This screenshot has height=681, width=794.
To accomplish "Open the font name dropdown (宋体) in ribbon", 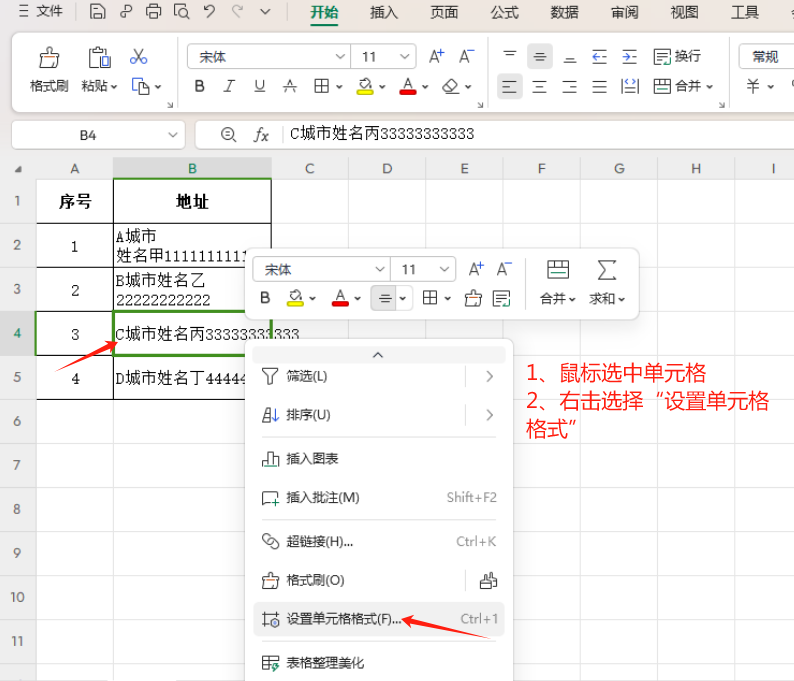I will [340, 56].
